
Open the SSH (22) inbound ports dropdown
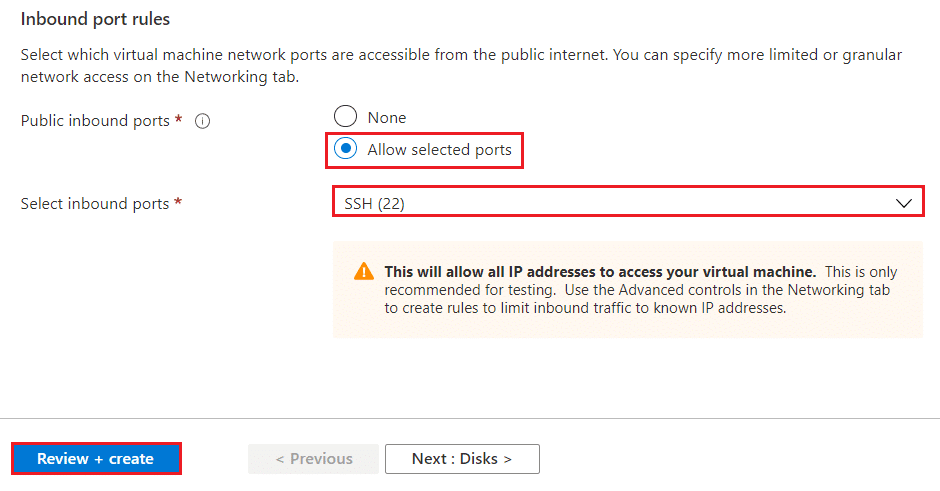pyautogui.click(x=628, y=204)
